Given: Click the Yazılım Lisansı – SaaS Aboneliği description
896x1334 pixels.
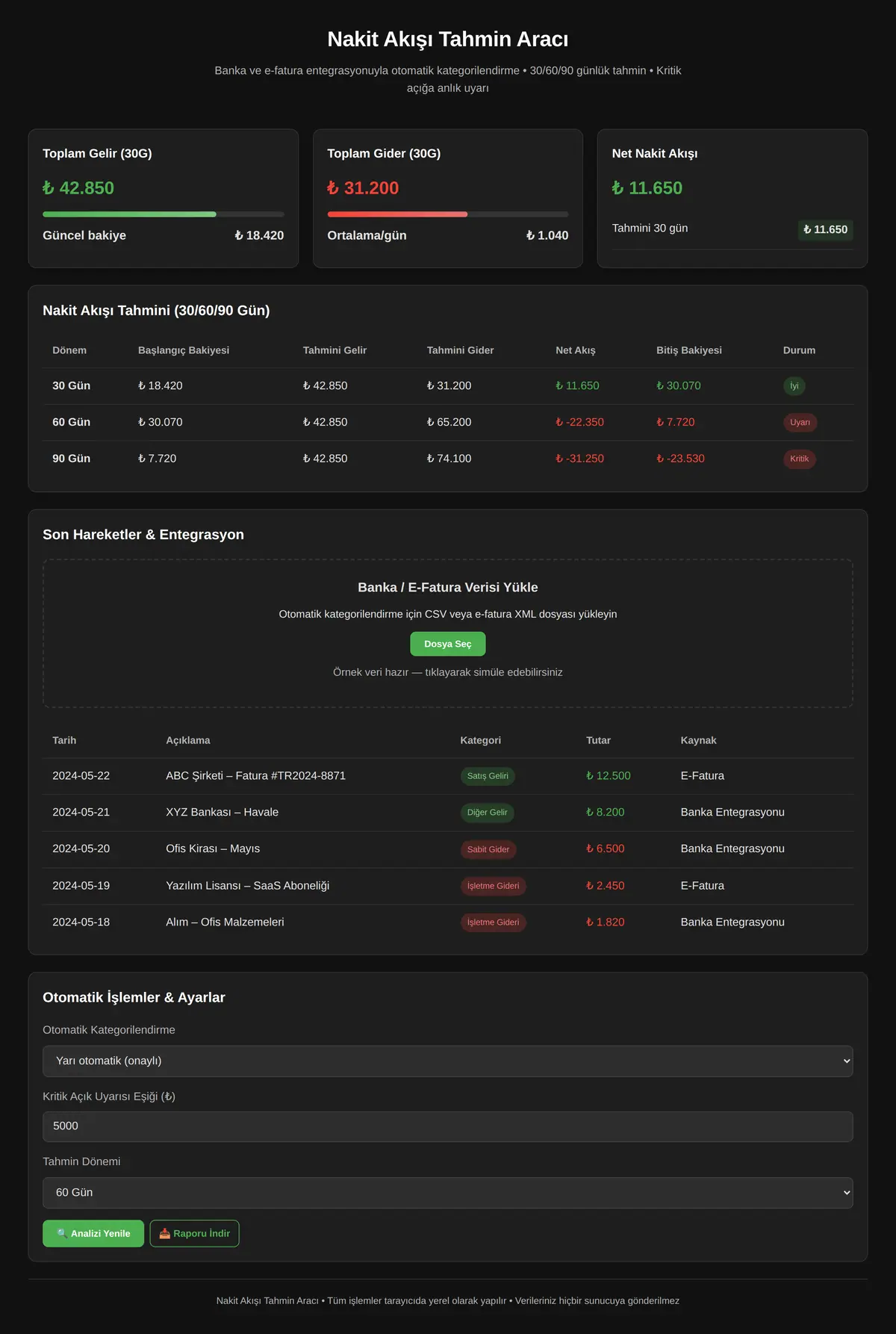Looking at the screenshot, I should pos(247,886).
